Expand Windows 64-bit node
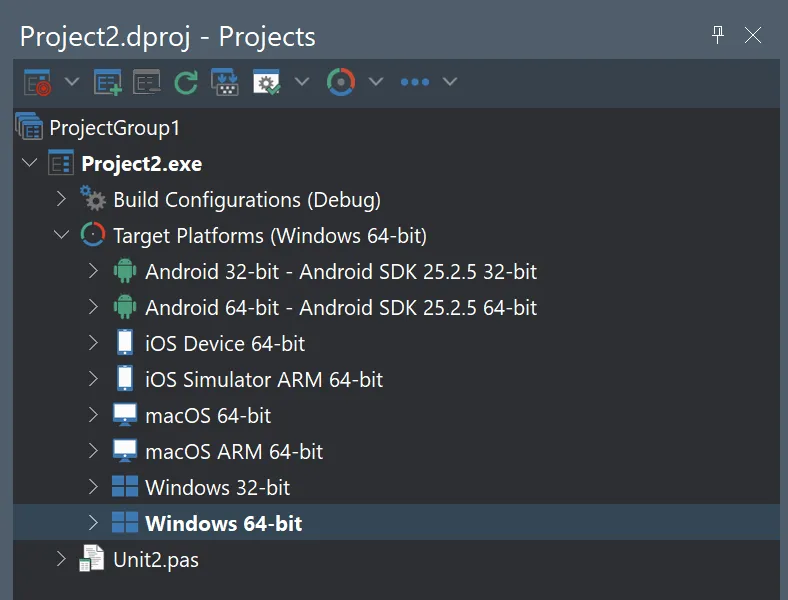The height and width of the screenshot is (600, 788). click(93, 523)
